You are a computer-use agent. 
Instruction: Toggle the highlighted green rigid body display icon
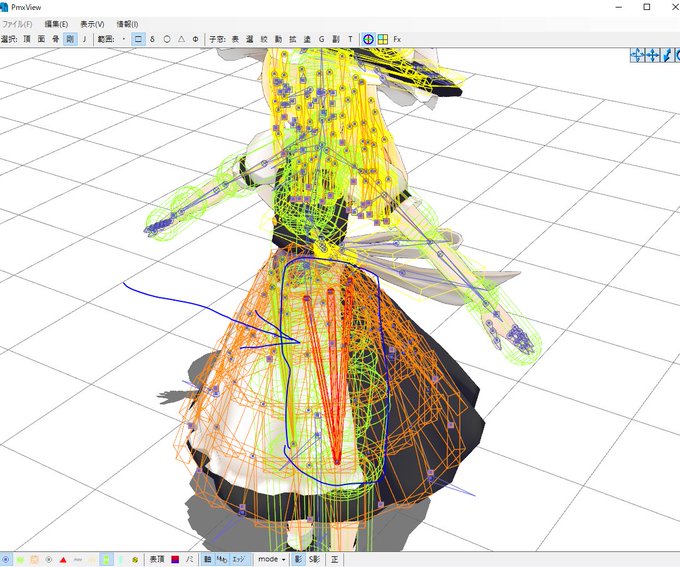(107, 560)
